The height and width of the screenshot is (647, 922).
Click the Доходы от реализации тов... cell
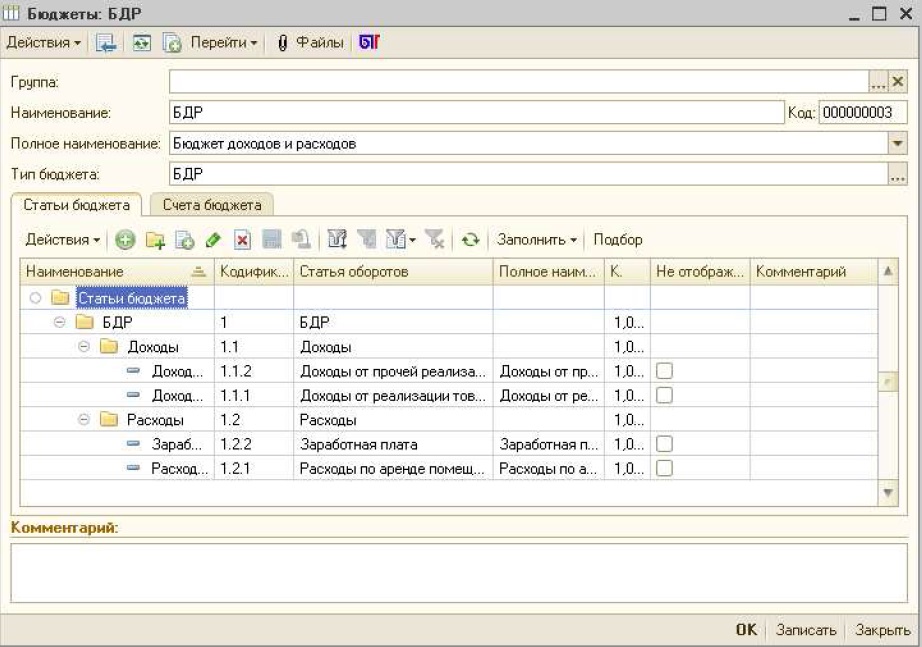393,396
